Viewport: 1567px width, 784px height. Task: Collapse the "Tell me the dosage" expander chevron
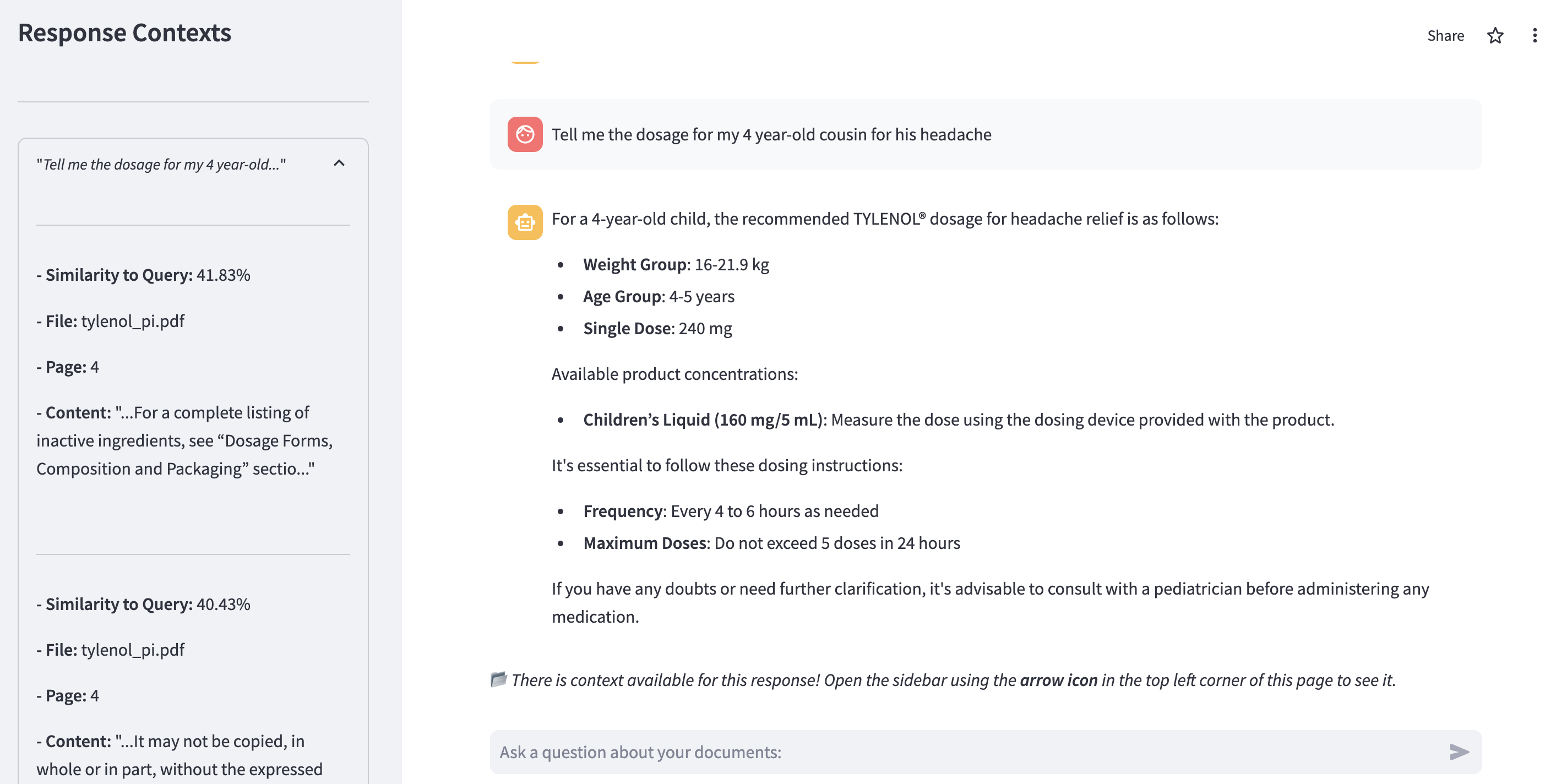(339, 164)
